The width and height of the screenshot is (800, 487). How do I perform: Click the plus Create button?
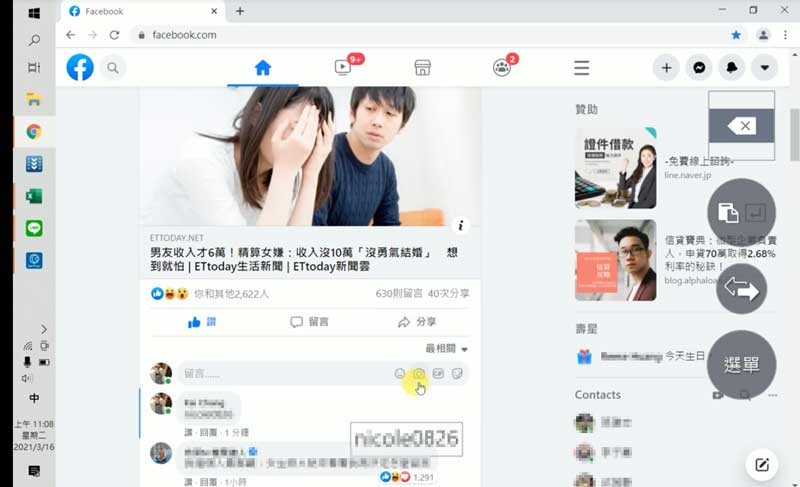(666, 68)
